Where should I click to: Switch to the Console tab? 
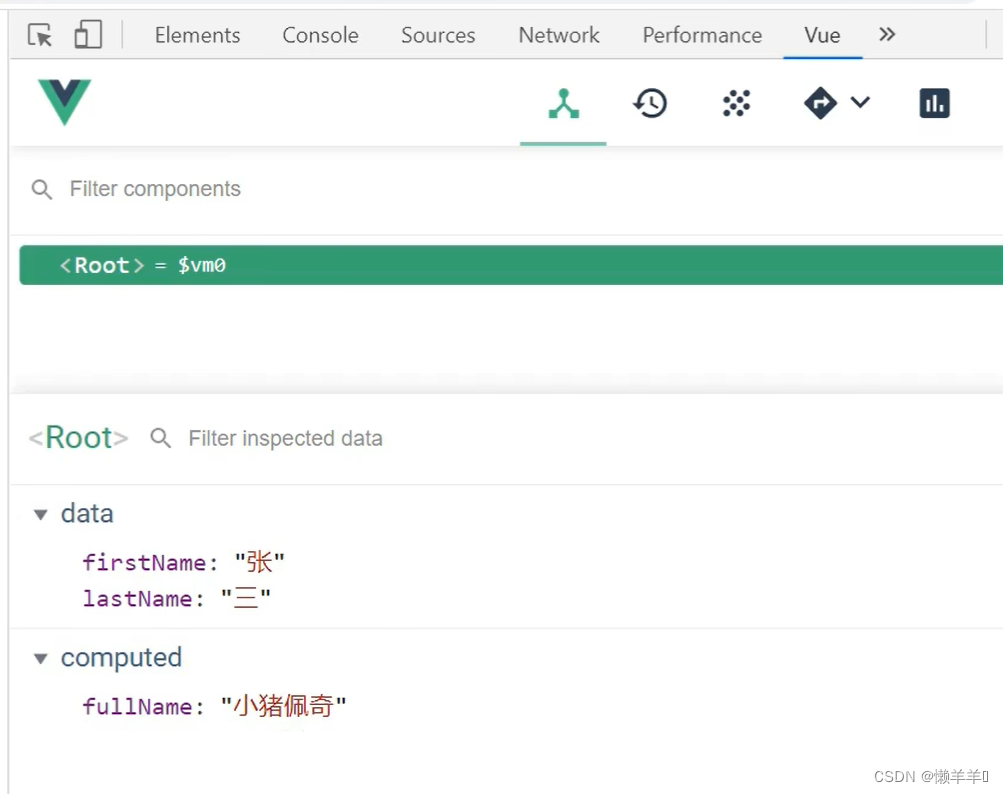320,36
